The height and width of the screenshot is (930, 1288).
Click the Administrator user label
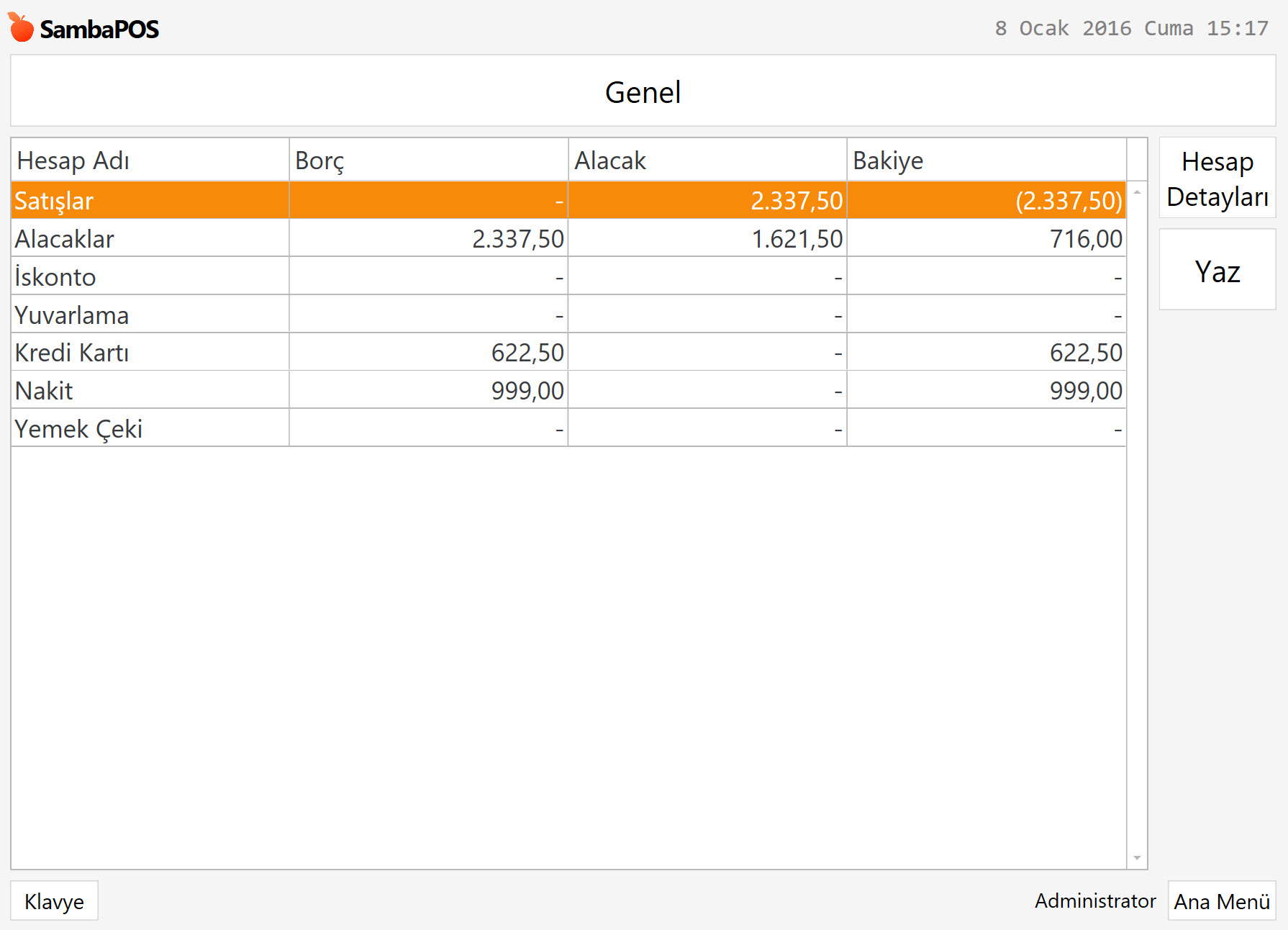pos(1094,900)
